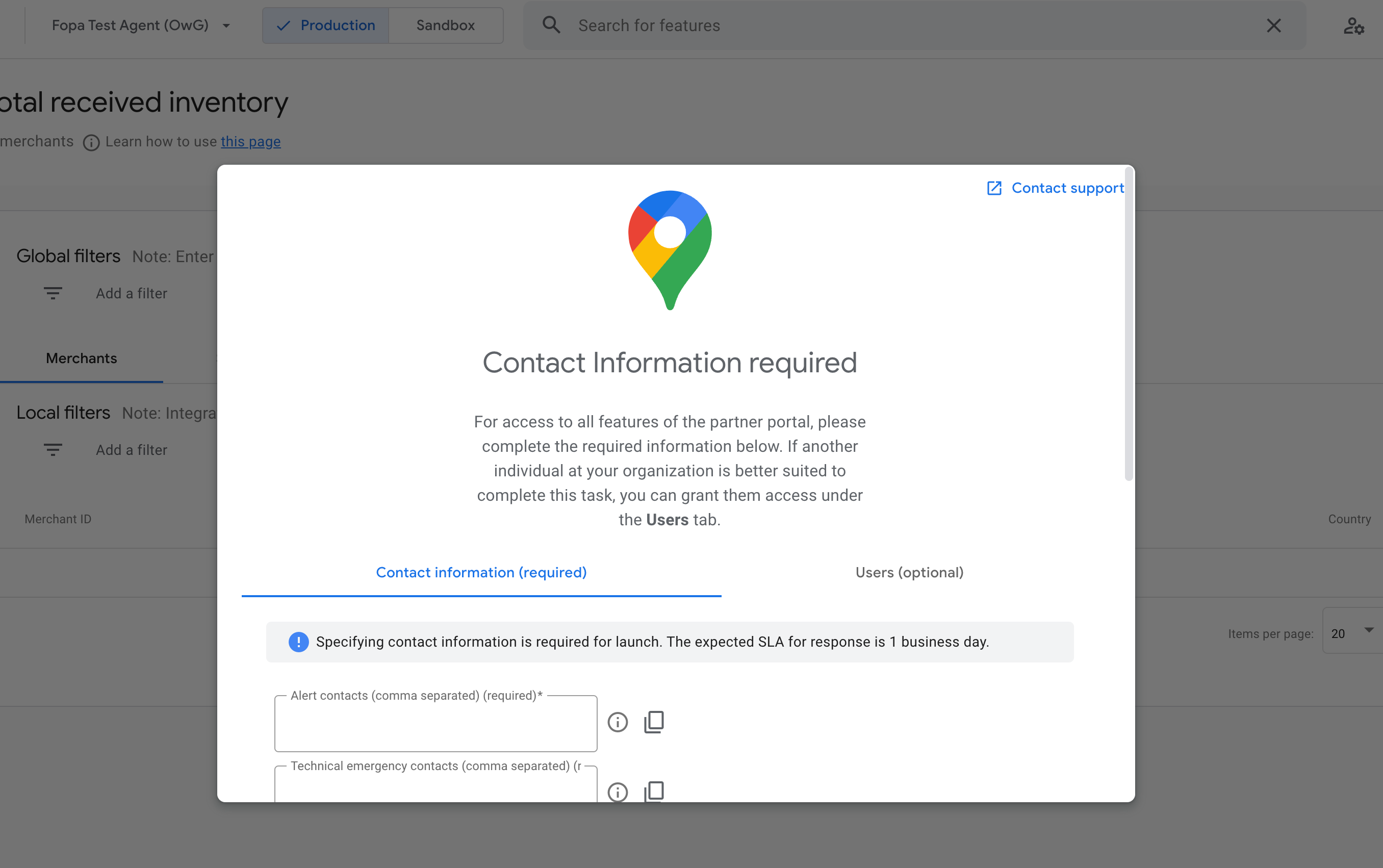Click the Add a filter under Global filters

[x=131, y=293]
